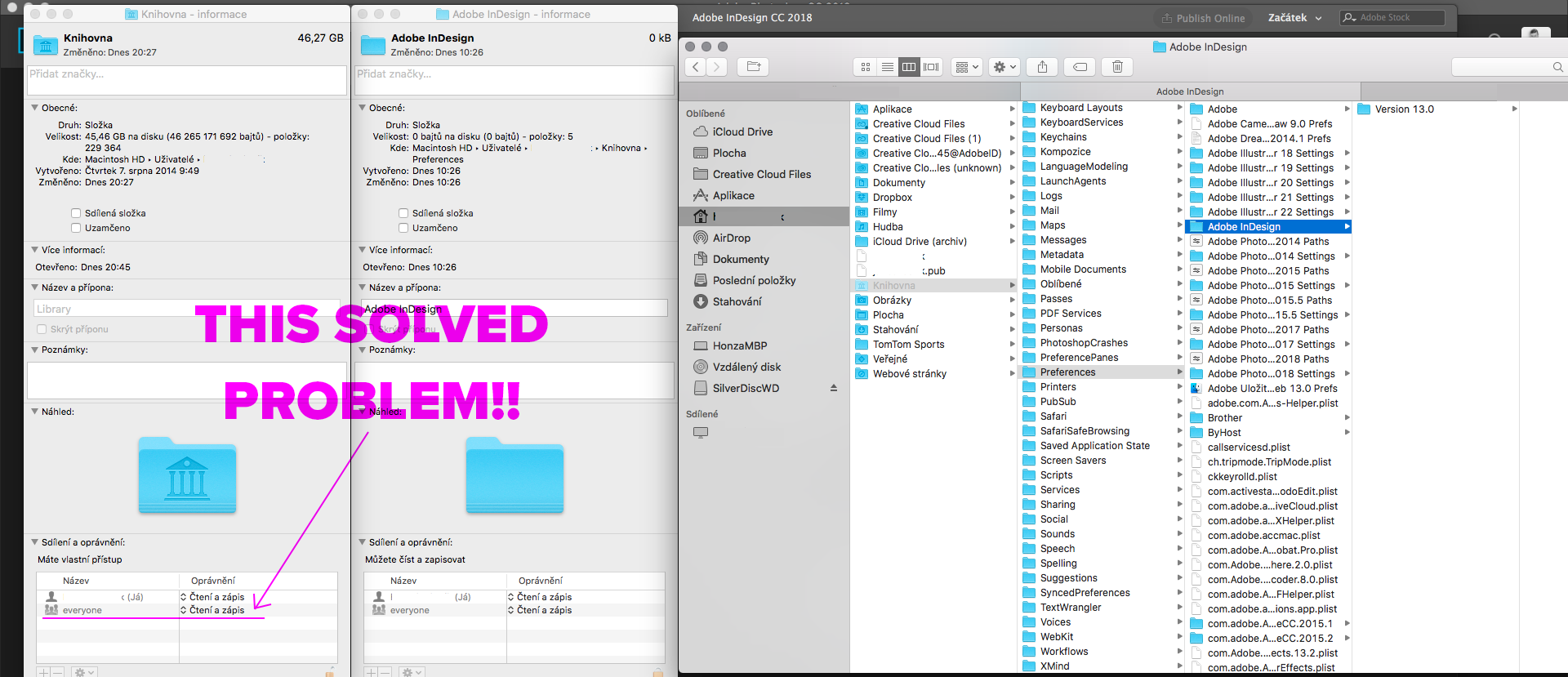1568x677 pixels.
Task: Create a new folder from Finder toolbar
Action: (x=754, y=67)
